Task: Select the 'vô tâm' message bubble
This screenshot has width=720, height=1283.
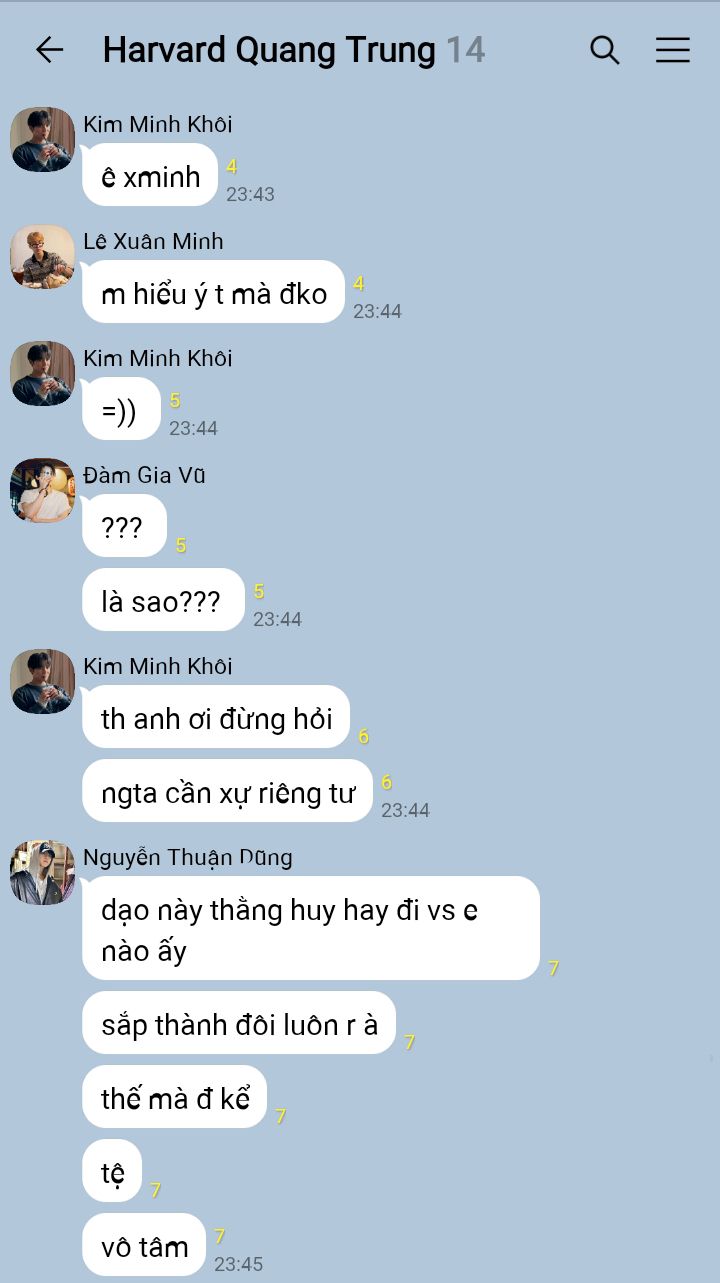Action: [x=144, y=1245]
